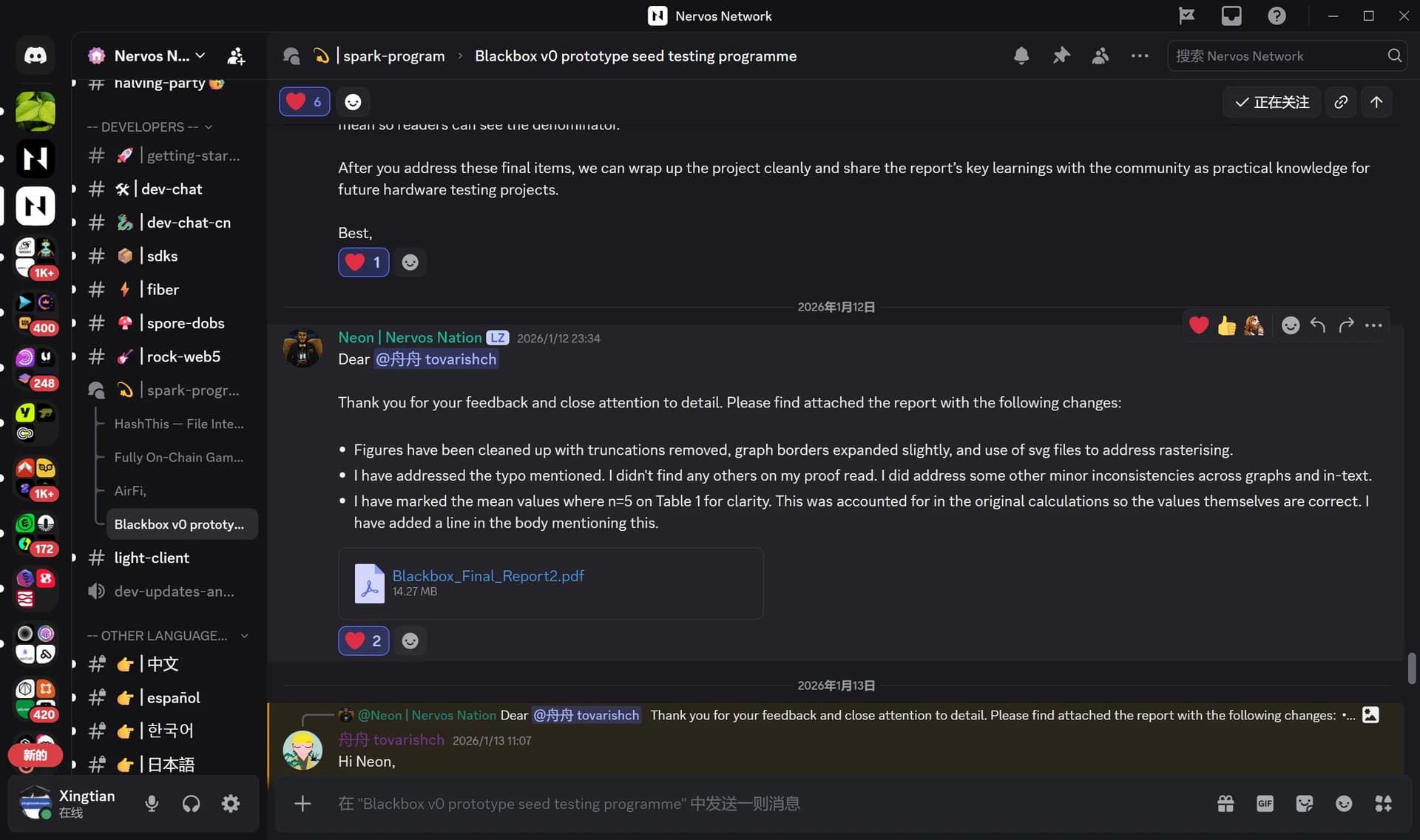1420x840 pixels.
Task: Open user settings gear
Action: [231, 804]
